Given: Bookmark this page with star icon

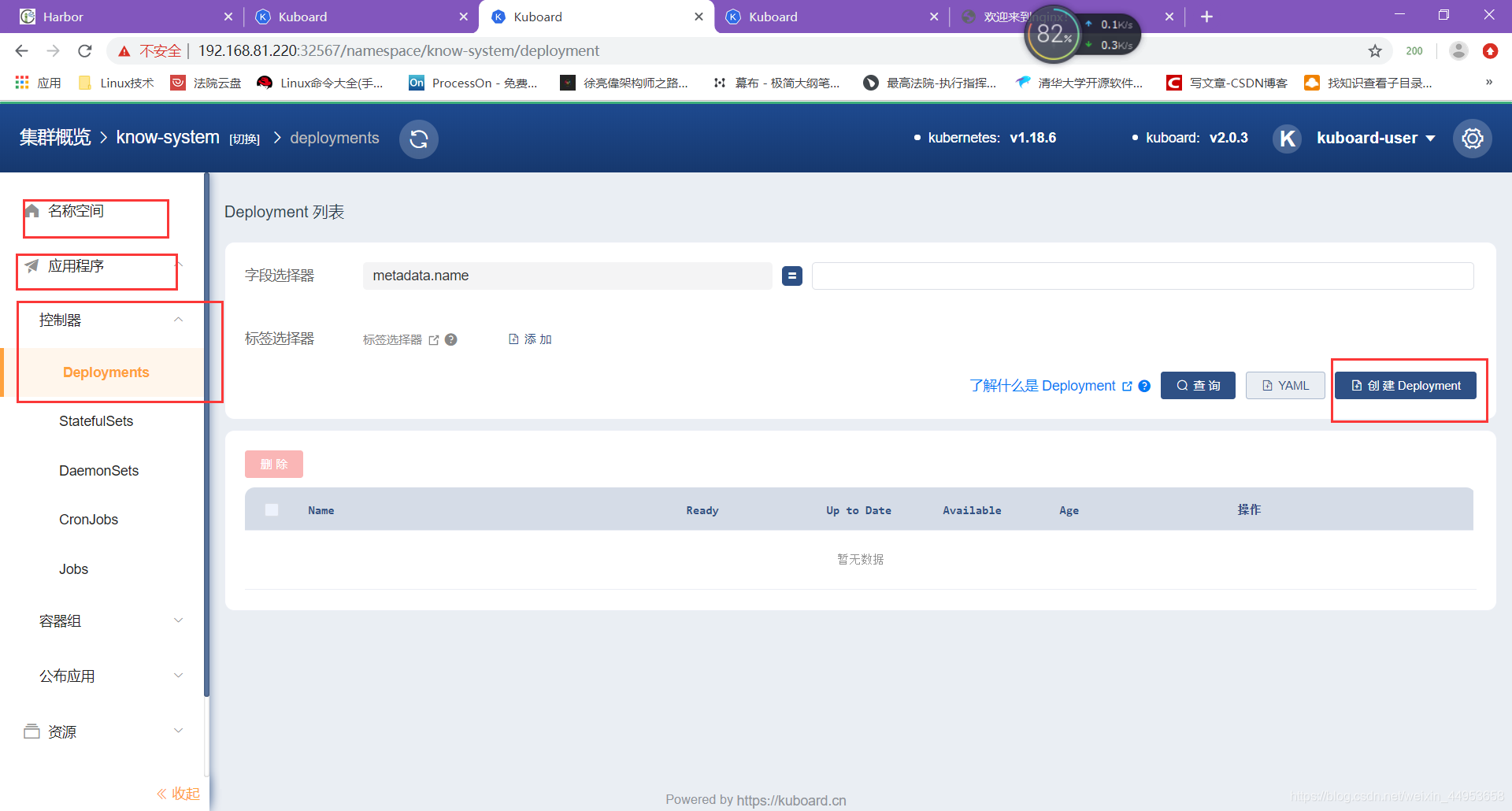Looking at the screenshot, I should (1375, 51).
